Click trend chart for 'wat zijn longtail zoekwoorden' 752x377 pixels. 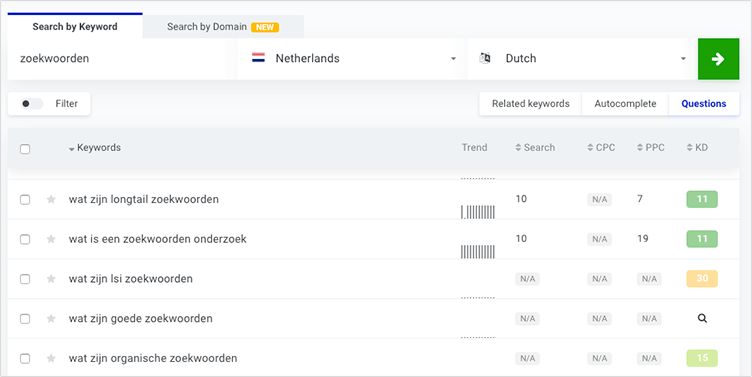478,212
